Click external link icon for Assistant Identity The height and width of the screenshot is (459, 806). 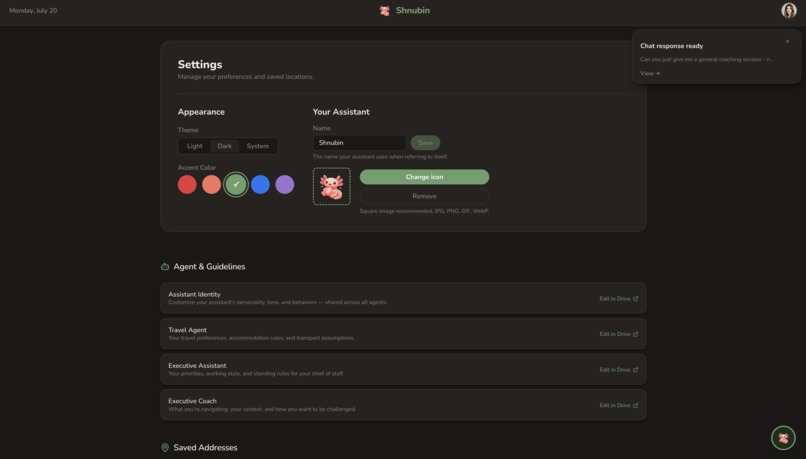(635, 299)
